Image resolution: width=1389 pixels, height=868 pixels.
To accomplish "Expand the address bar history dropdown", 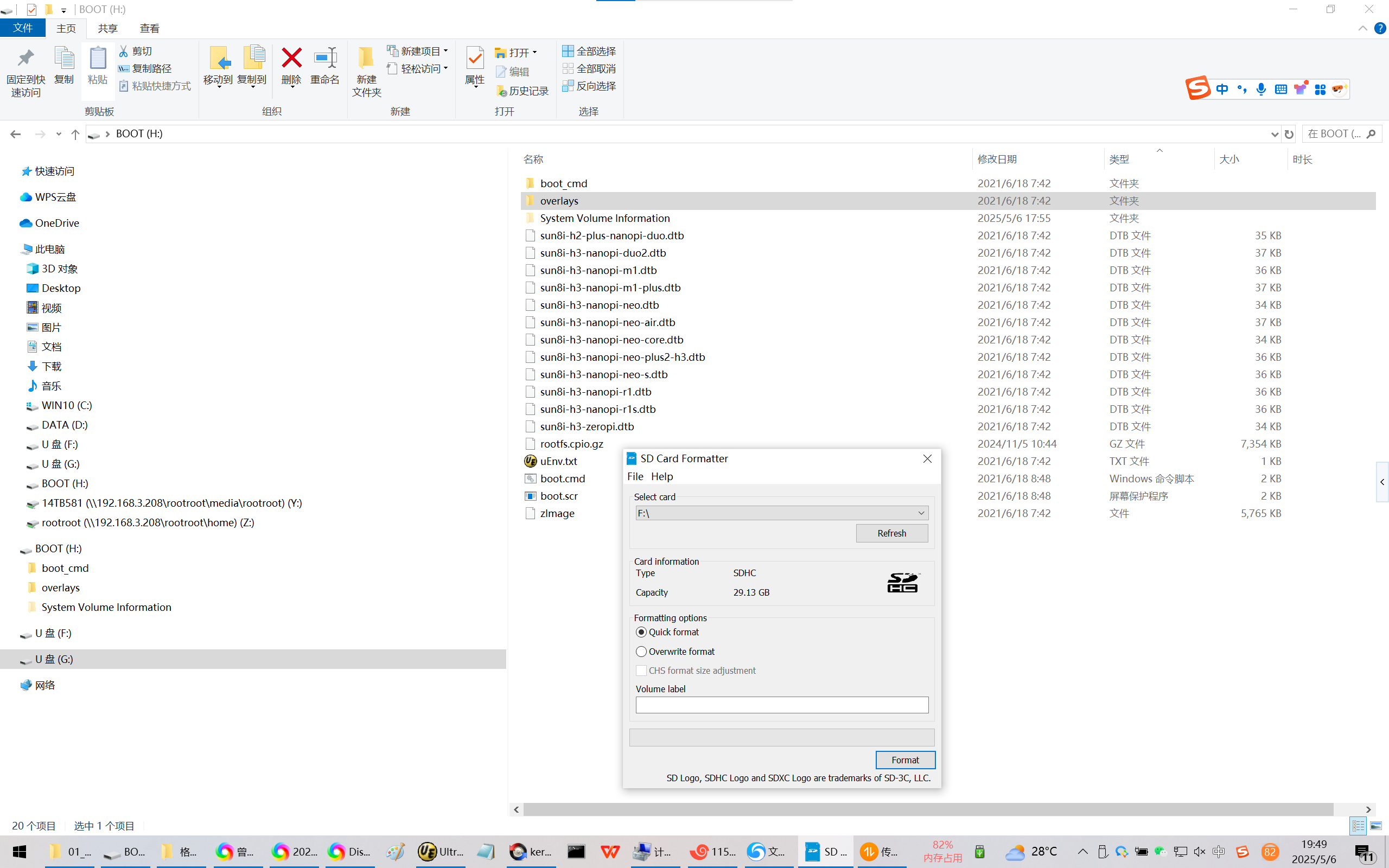I will pos(1275,135).
